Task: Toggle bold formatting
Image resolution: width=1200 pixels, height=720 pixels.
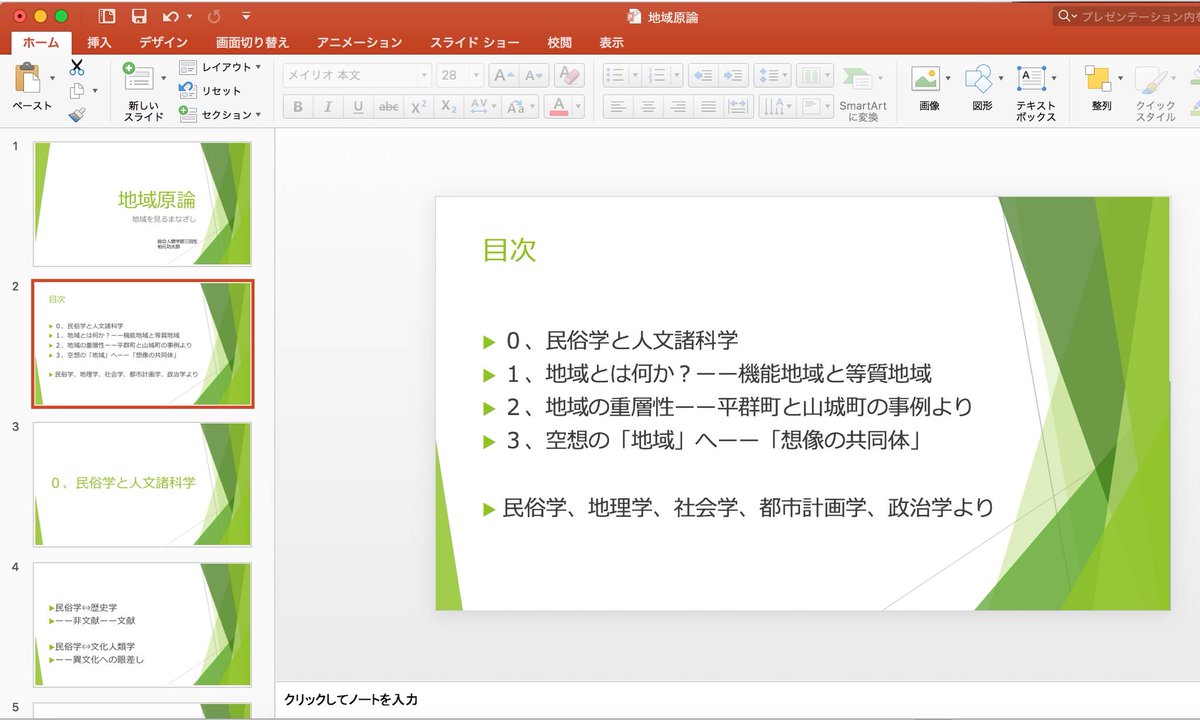Action: tap(298, 106)
